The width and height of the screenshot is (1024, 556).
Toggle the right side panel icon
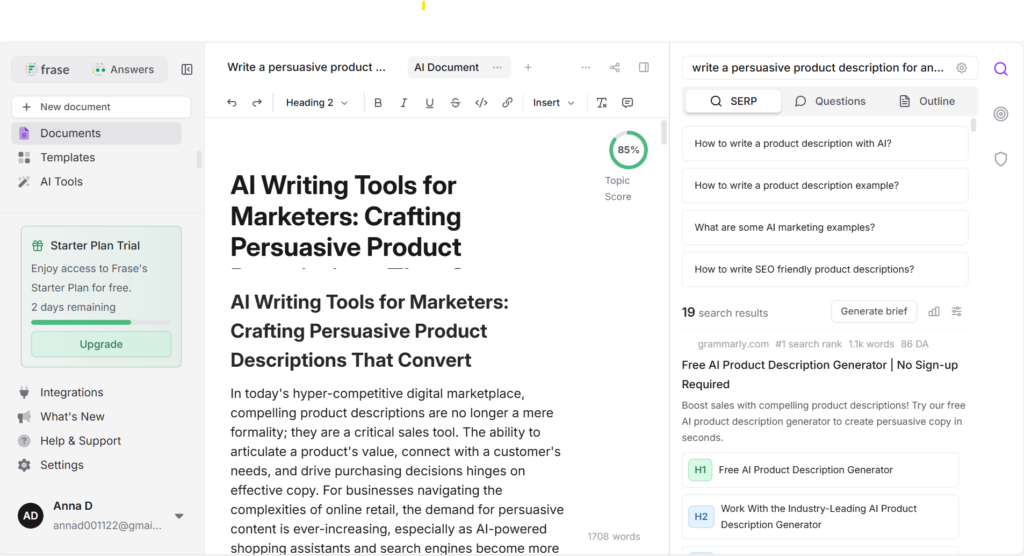pyautogui.click(x=644, y=67)
